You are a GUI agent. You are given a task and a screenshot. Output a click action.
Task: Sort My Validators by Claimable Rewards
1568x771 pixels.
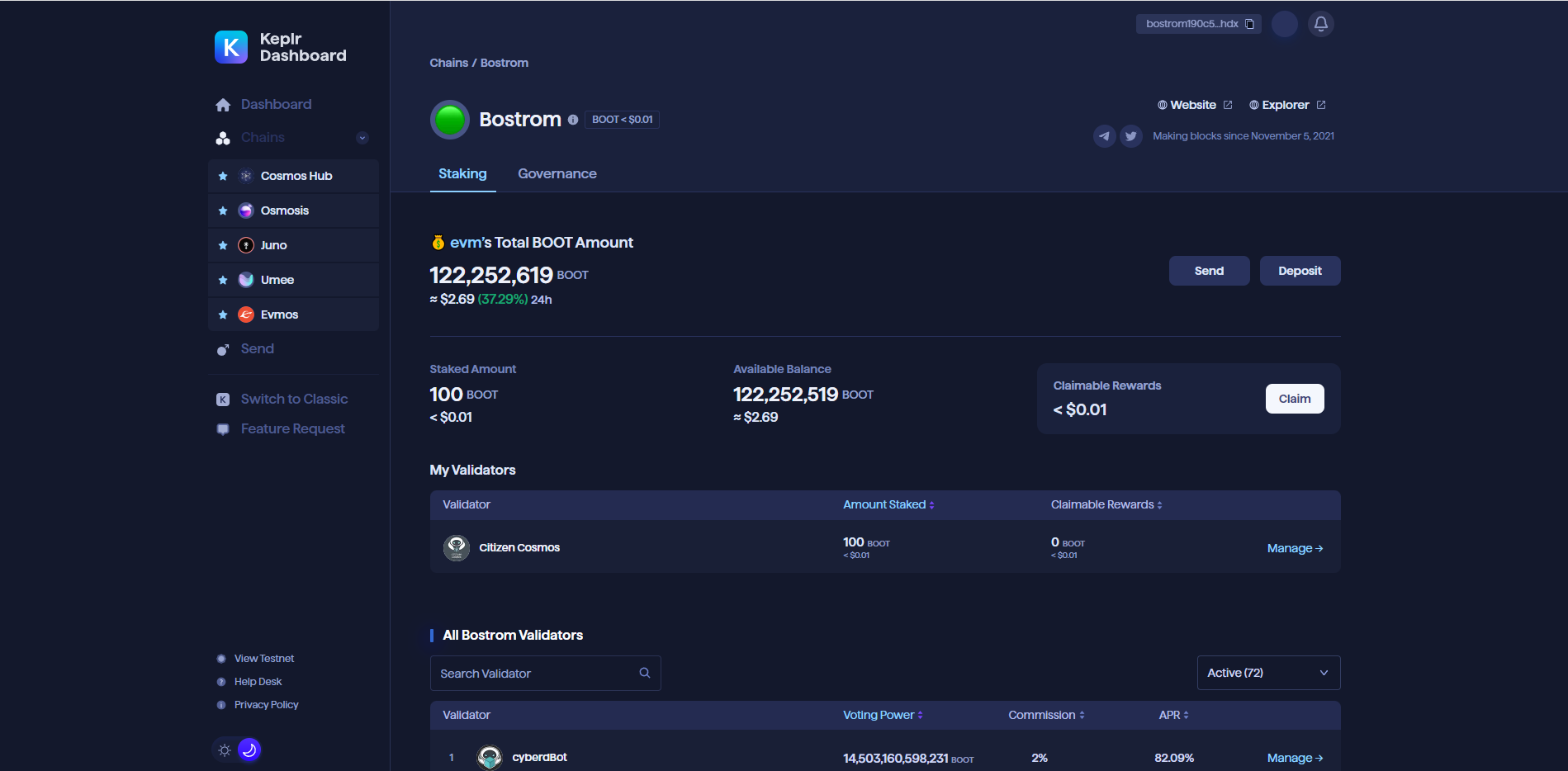(x=1106, y=504)
